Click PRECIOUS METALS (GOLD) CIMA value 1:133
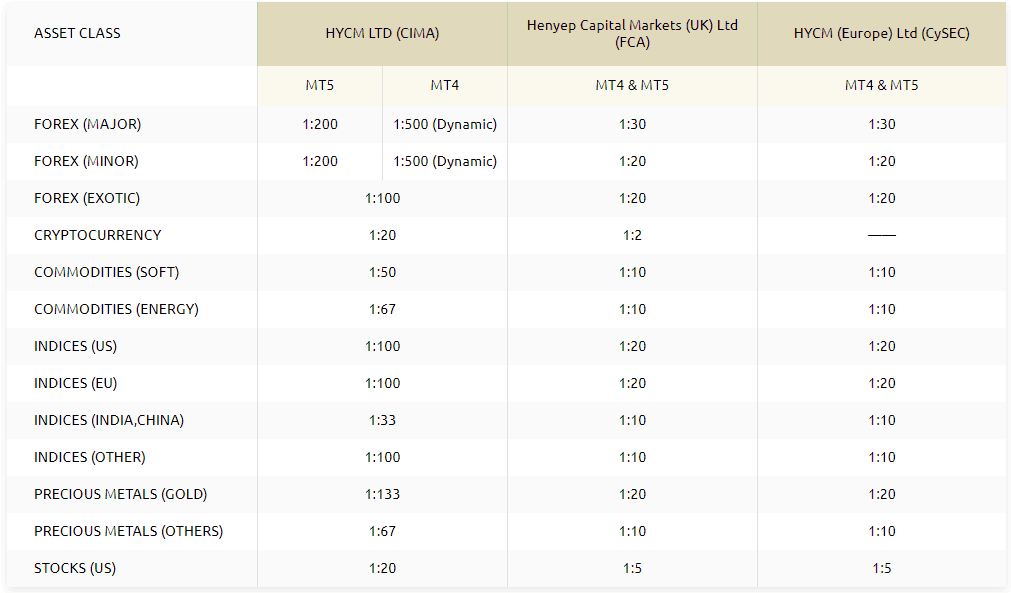Screen dimensions: 1011x593 coord(382,494)
